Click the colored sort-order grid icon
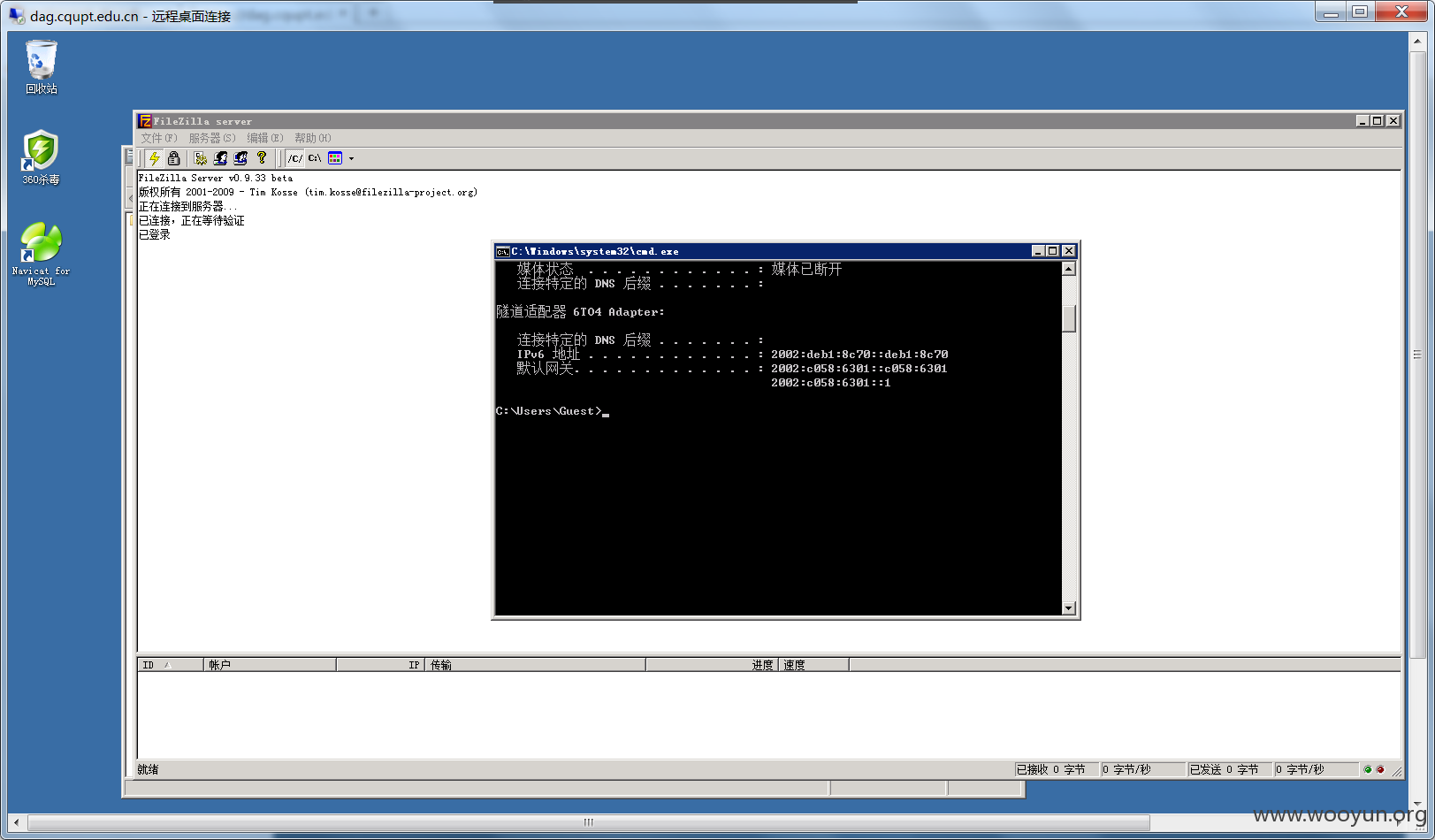 pyautogui.click(x=335, y=158)
